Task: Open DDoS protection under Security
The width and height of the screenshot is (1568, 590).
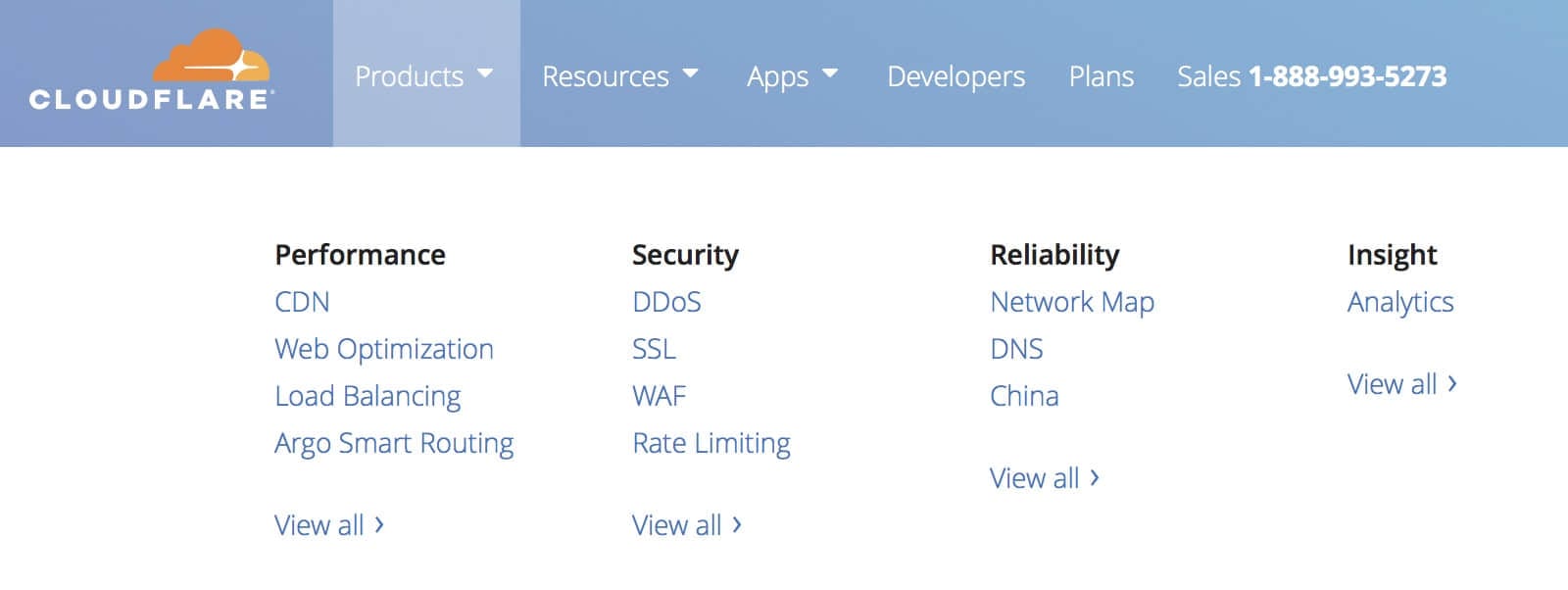Action: click(666, 302)
